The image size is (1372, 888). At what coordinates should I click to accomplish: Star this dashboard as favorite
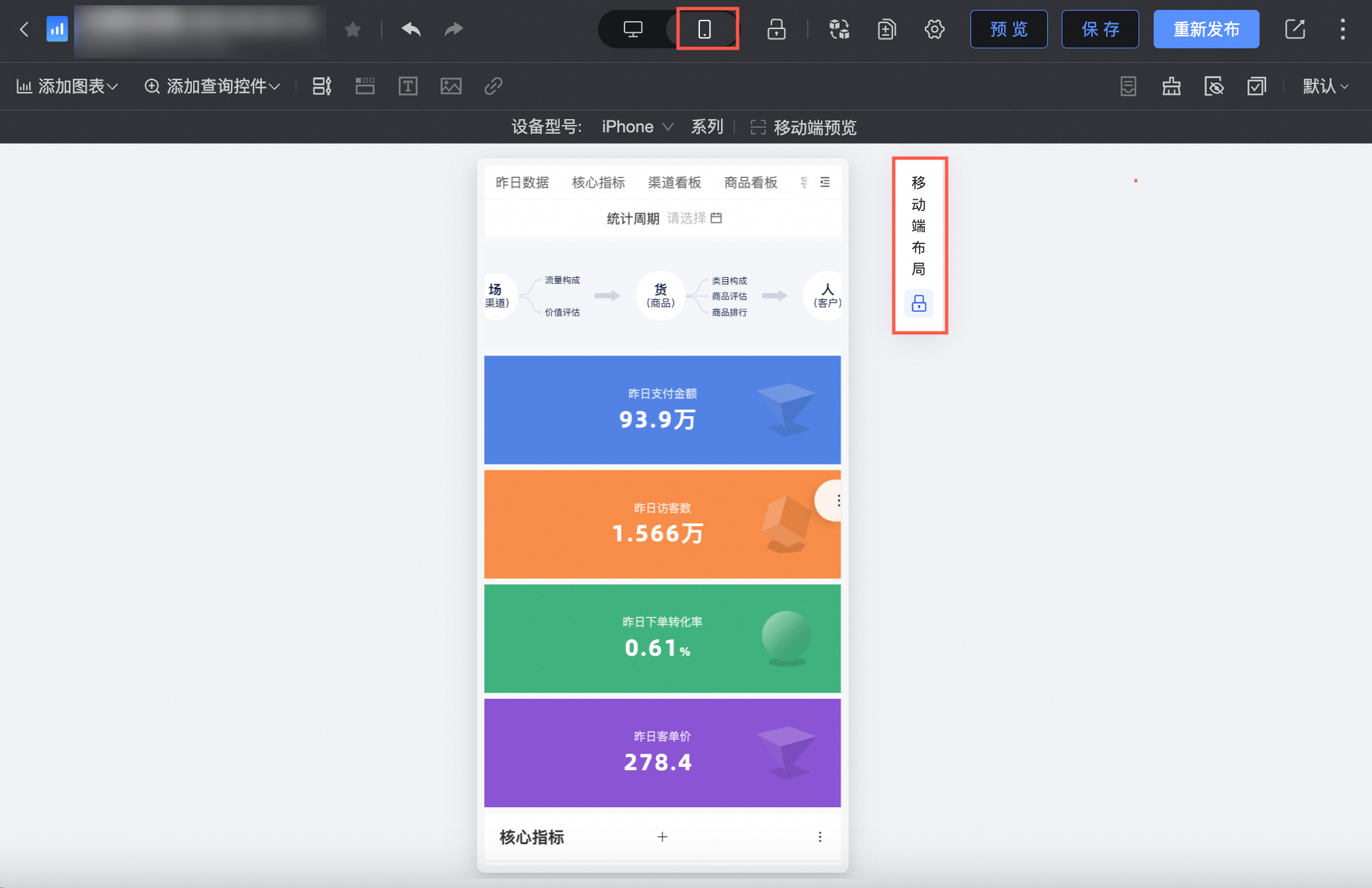[x=353, y=29]
